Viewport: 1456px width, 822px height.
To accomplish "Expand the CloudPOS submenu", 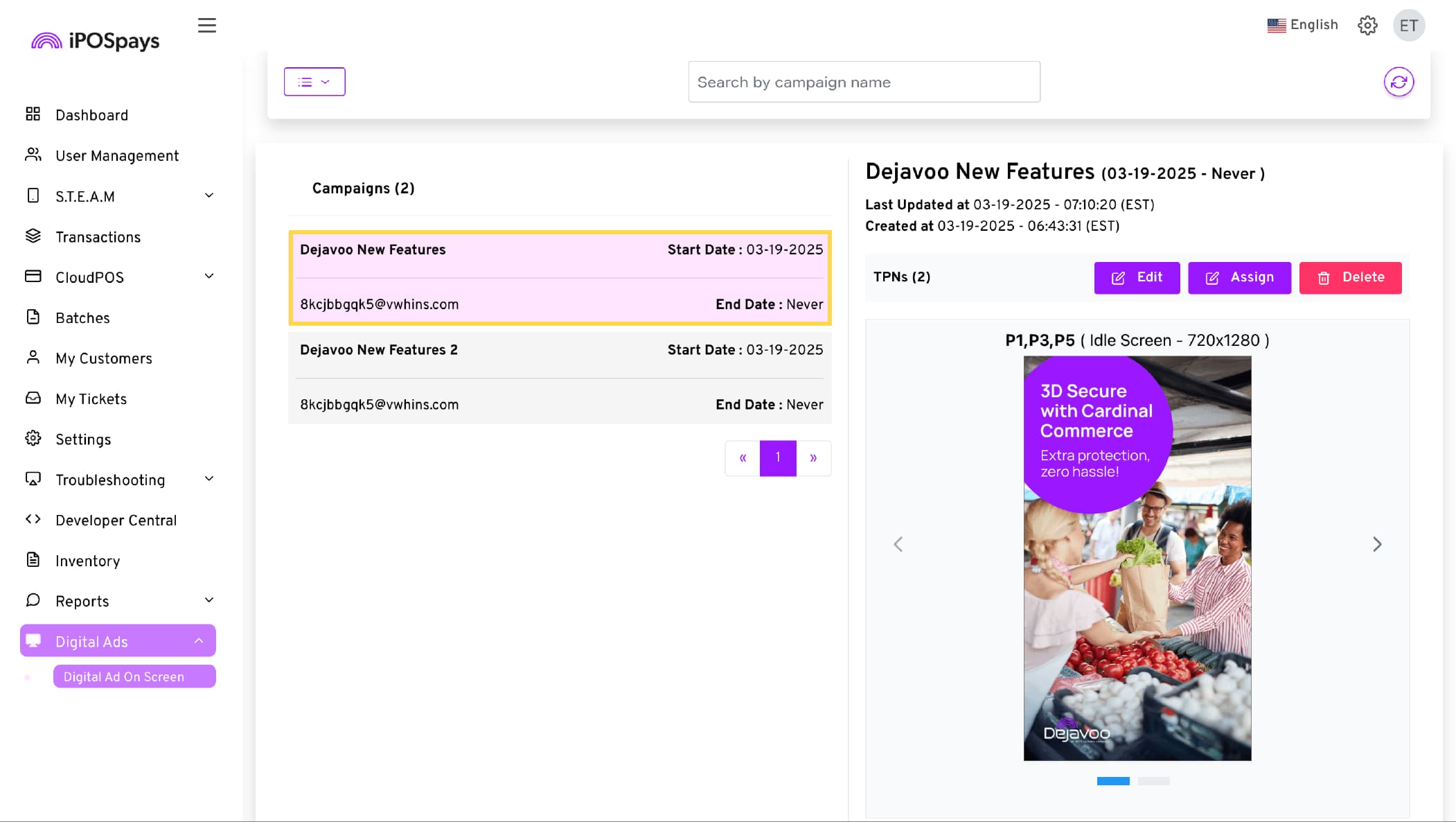I will coord(118,277).
